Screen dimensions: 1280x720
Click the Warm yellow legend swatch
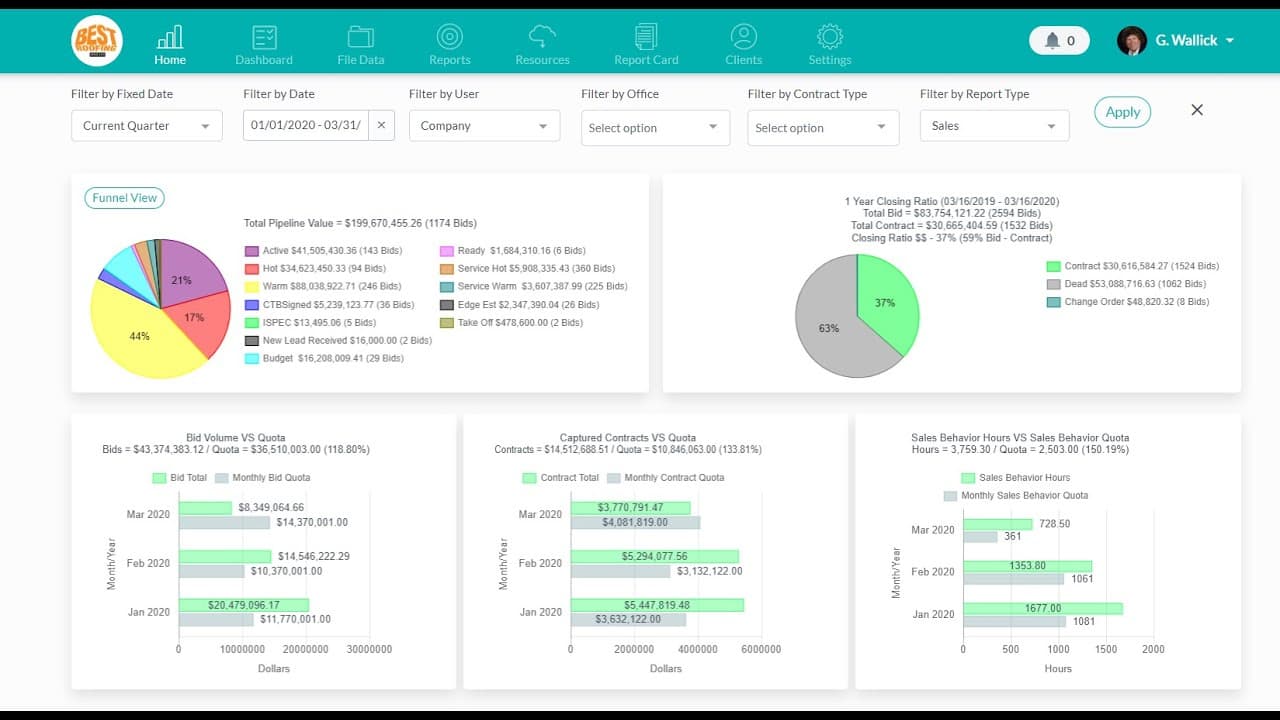[x=252, y=287]
